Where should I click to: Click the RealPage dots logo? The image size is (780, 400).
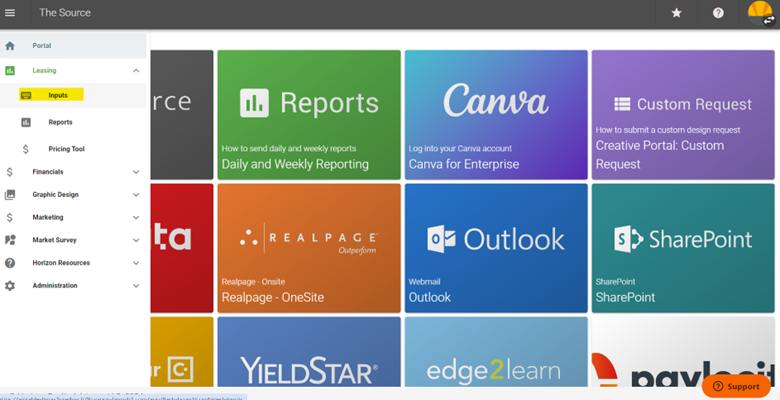coord(249,238)
